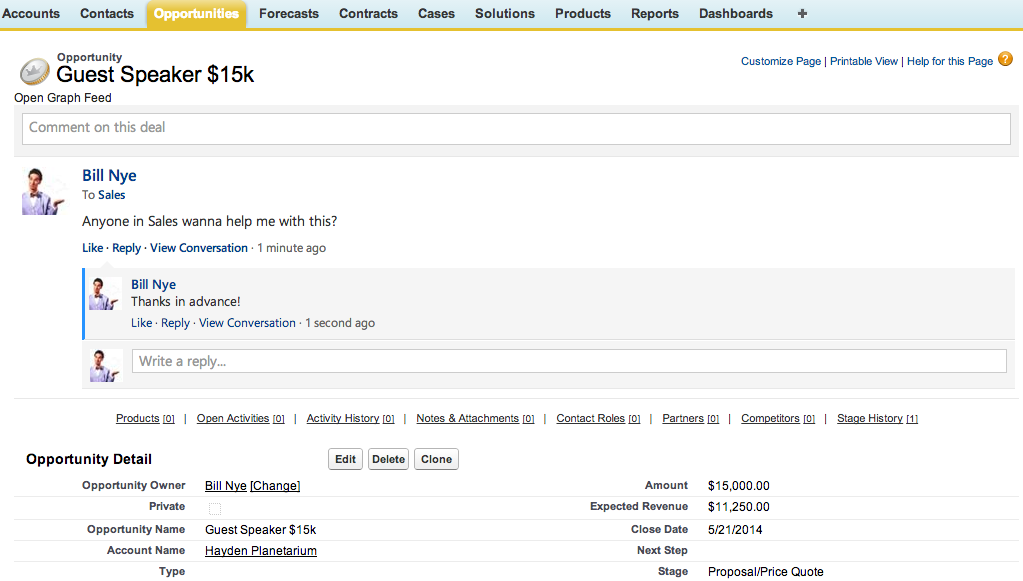This screenshot has width=1023, height=581.
Task: Click in 'Comment on this deal' field
Action: point(516,128)
